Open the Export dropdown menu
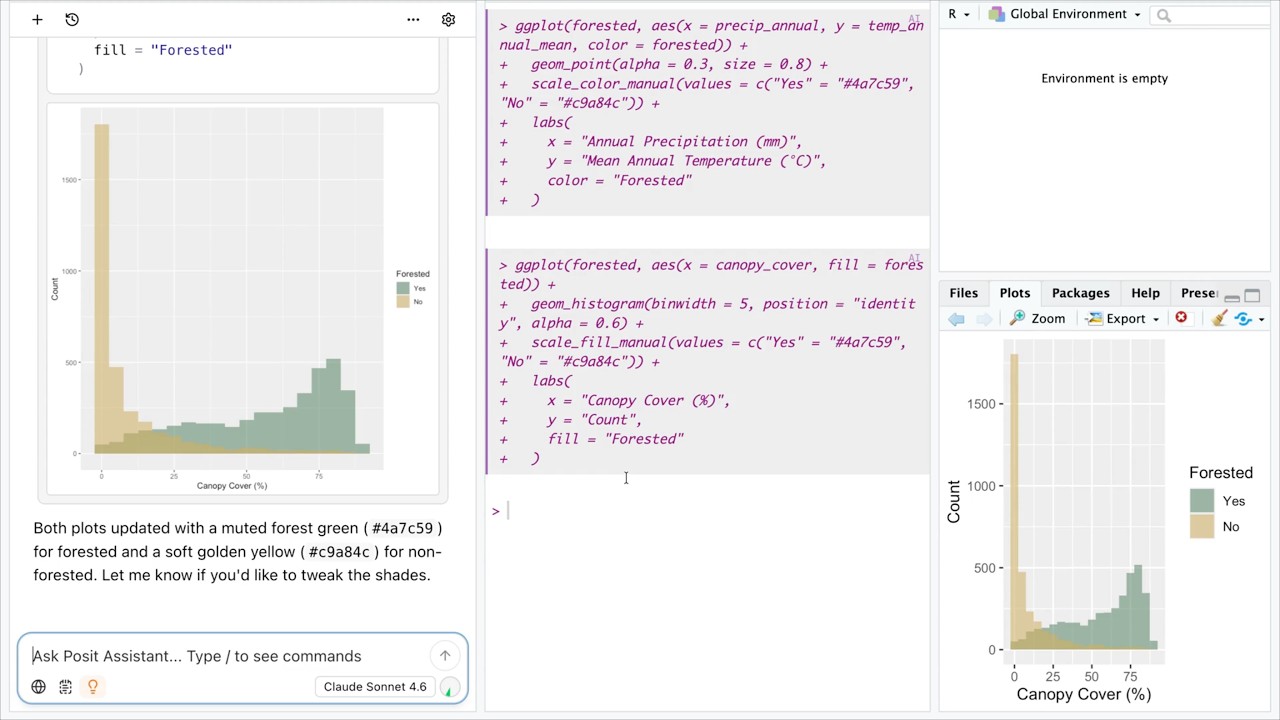1280x720 pixels. tap(1122, 319)
